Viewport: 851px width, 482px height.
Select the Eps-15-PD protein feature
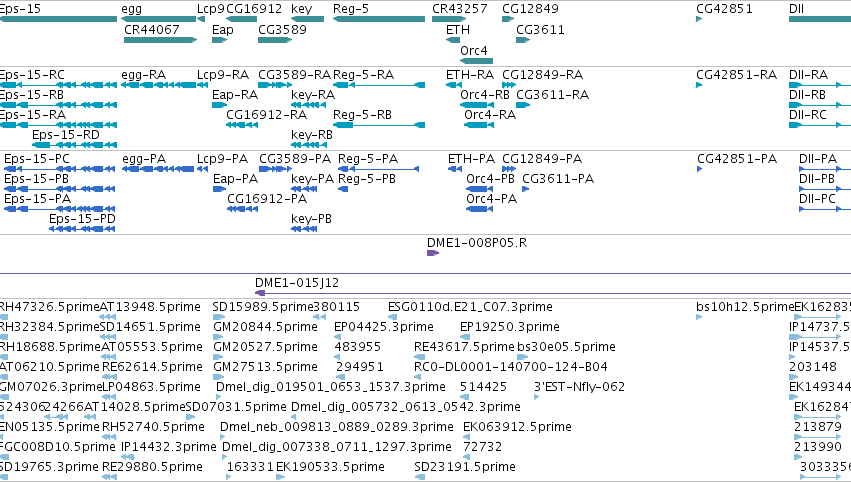click(82, 229)
